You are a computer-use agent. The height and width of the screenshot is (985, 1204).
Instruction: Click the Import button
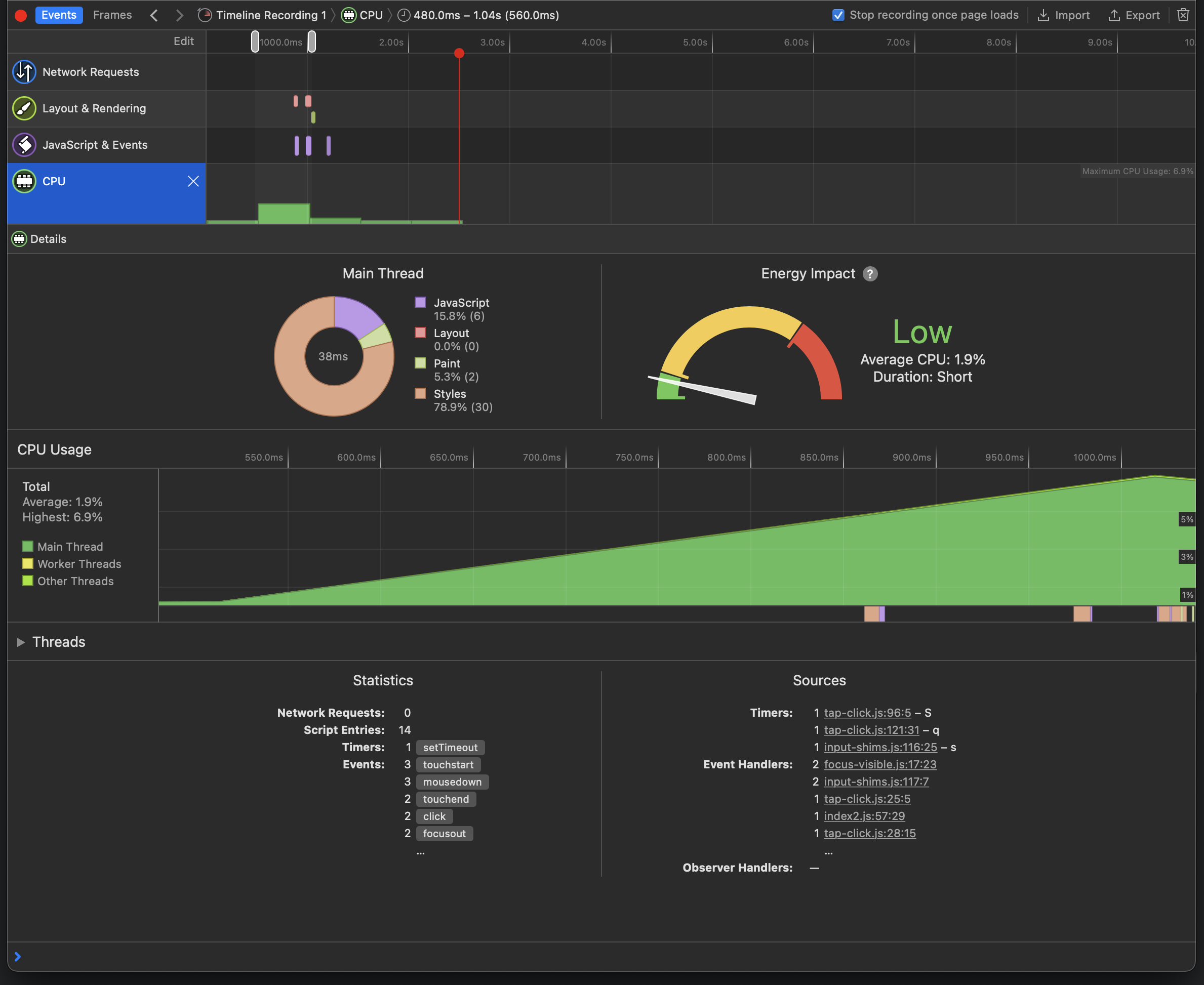(1064, 15)
